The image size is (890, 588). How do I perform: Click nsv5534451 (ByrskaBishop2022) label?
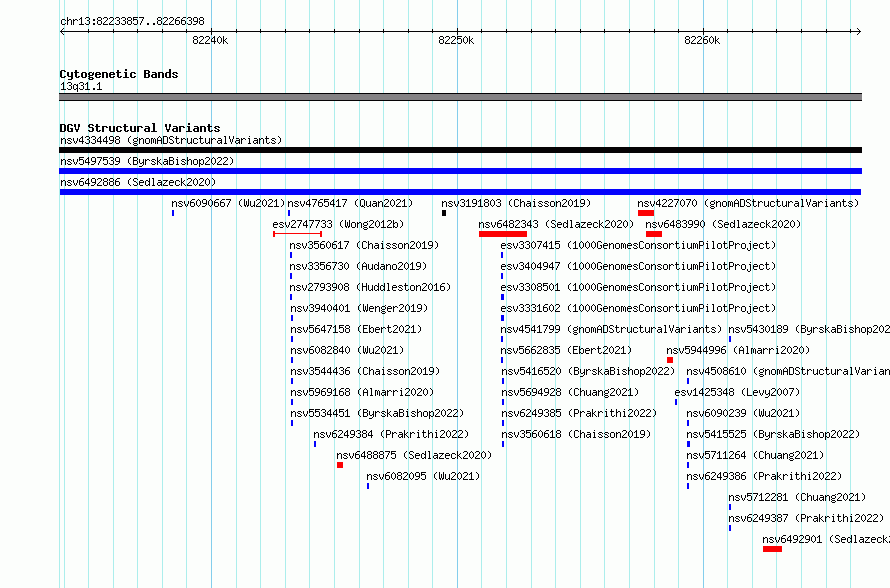(377, 413)
